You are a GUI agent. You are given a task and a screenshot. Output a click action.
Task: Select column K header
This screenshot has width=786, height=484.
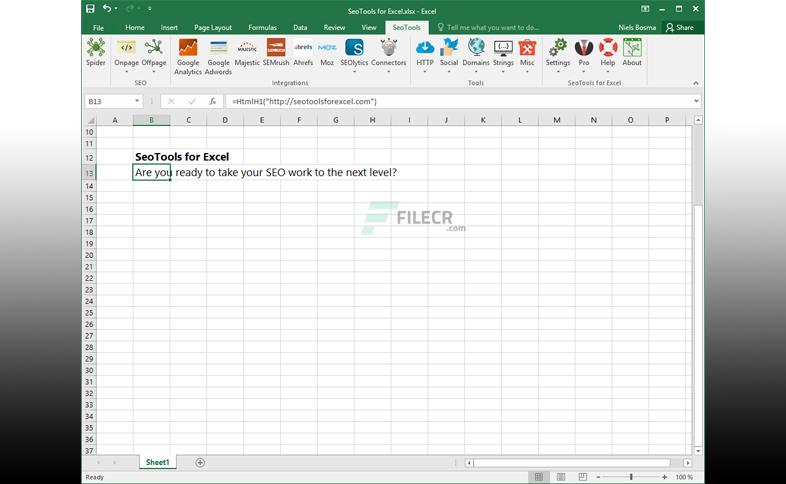483,120
